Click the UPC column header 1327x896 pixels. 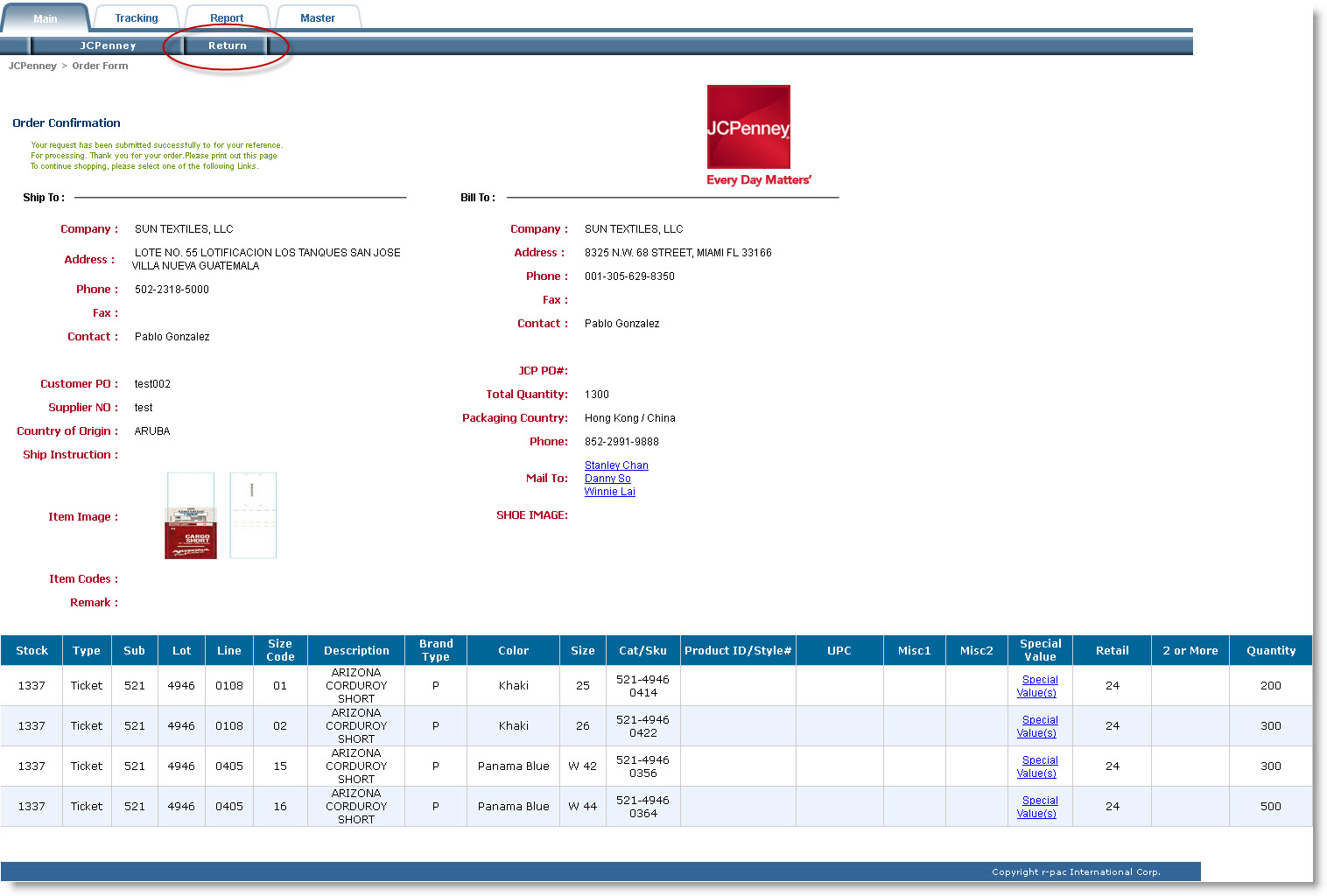coord(839,650)
